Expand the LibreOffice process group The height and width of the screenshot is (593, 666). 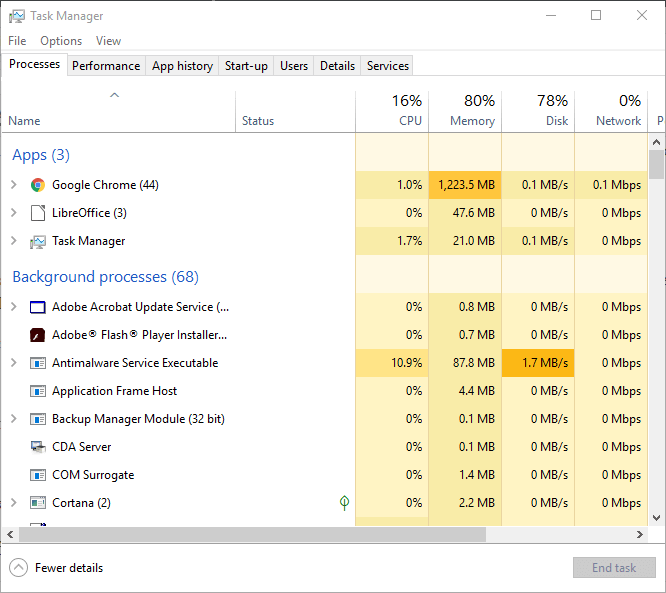(14, 213)
